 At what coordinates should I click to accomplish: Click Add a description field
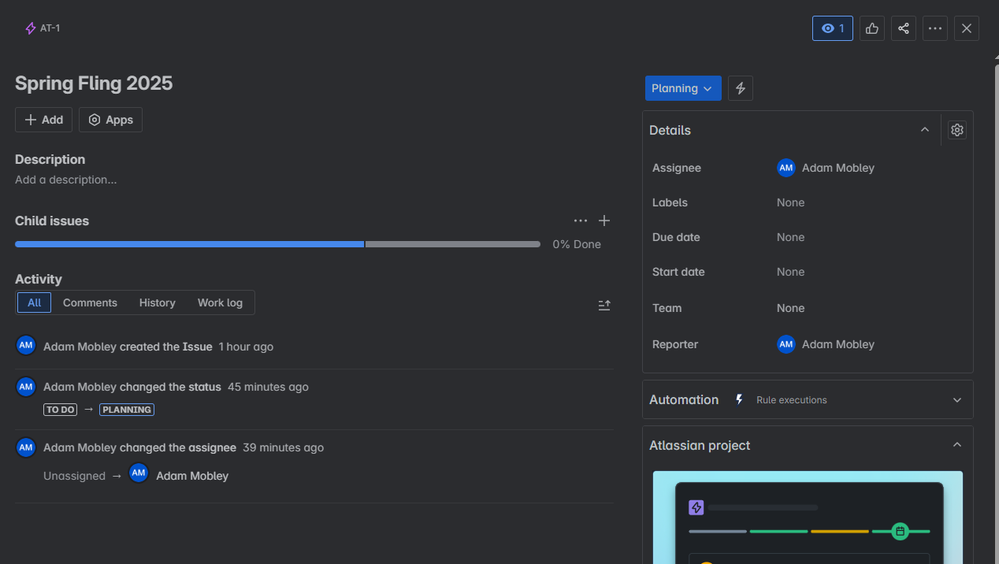point(66,180)
